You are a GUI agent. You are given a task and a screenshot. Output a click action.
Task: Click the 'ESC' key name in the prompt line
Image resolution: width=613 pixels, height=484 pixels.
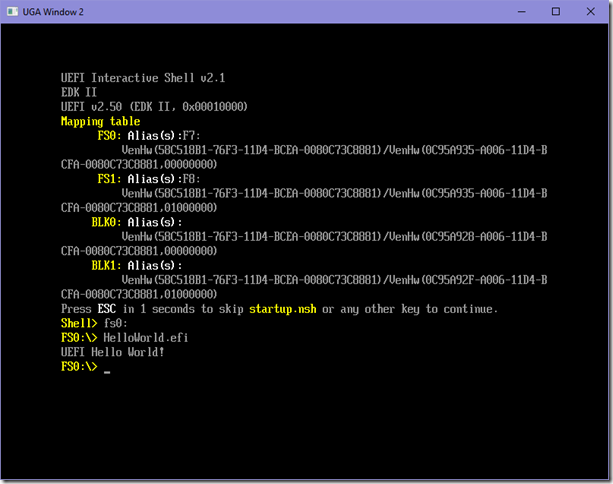pyautogui.click(x=107, y=309)
